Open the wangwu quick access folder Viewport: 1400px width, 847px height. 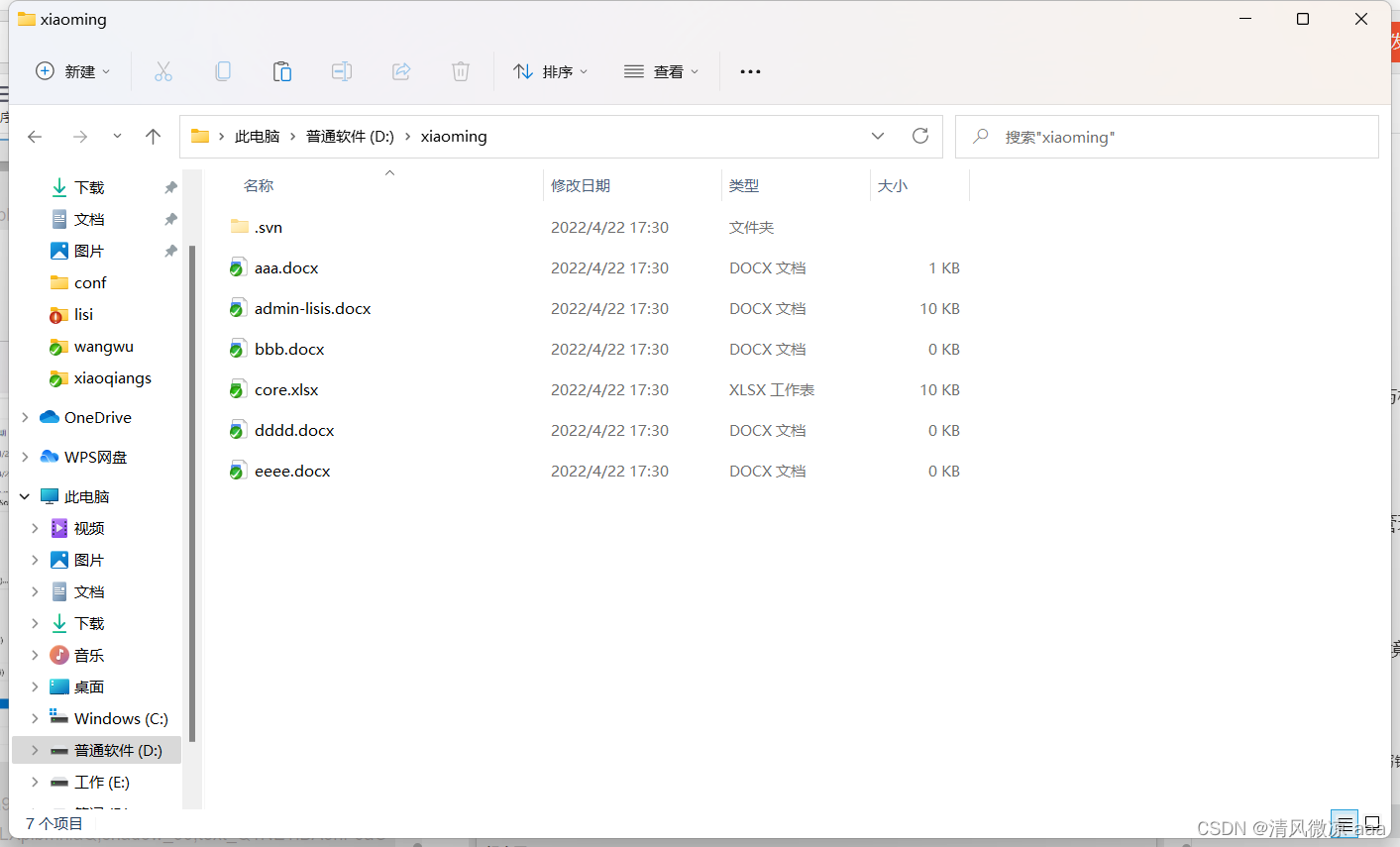(104, 347)
